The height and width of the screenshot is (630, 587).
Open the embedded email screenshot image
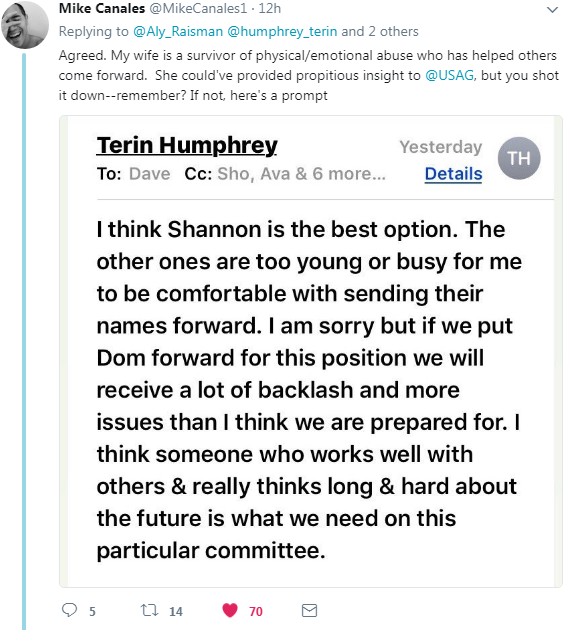(311, 352)
